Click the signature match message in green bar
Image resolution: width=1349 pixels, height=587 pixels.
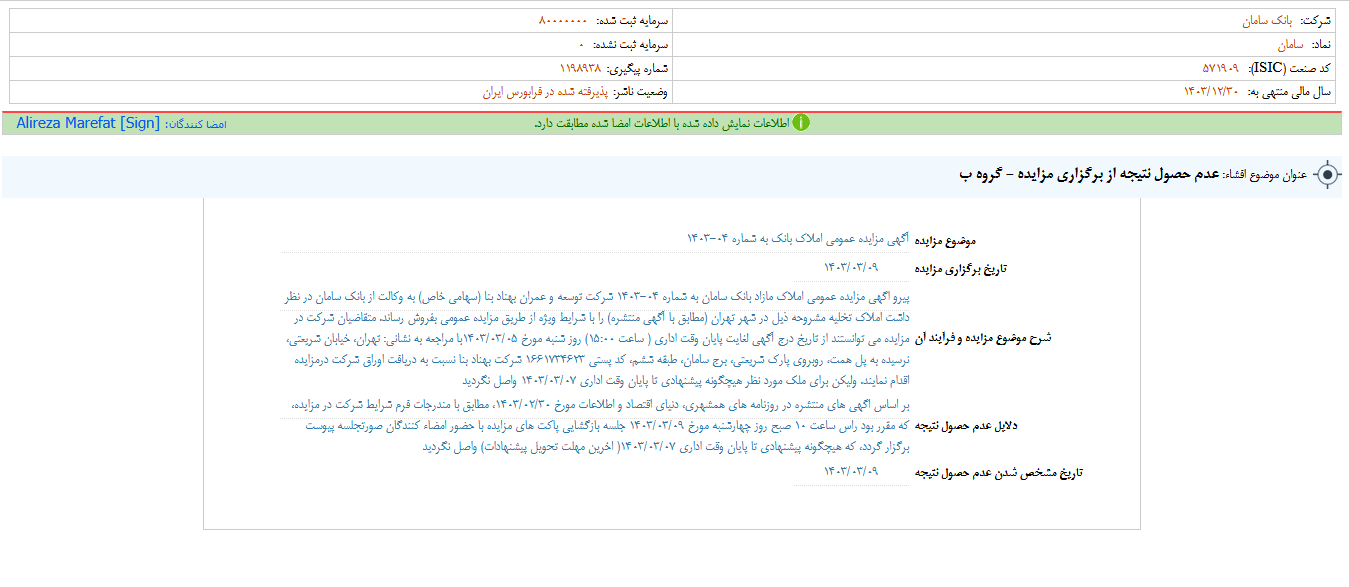[x=661, y=123]
